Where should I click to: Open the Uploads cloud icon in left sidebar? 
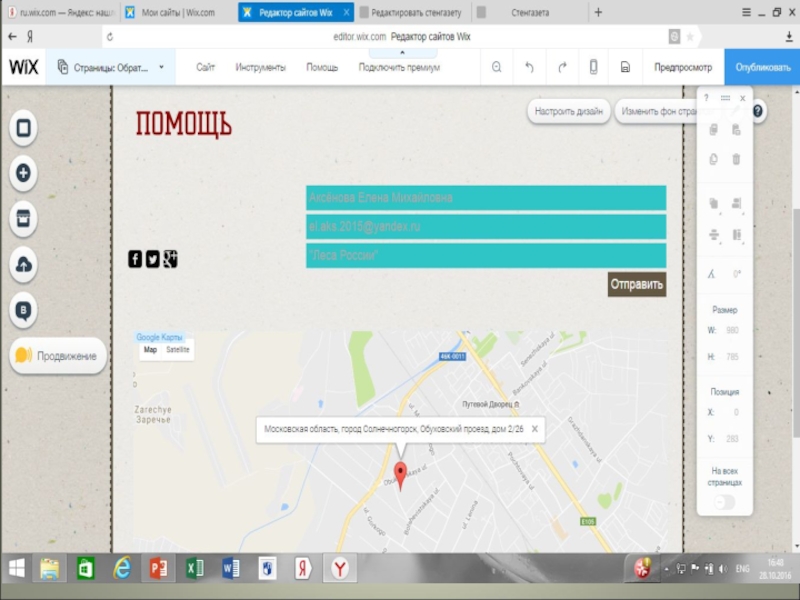click(x=24, y=265)
